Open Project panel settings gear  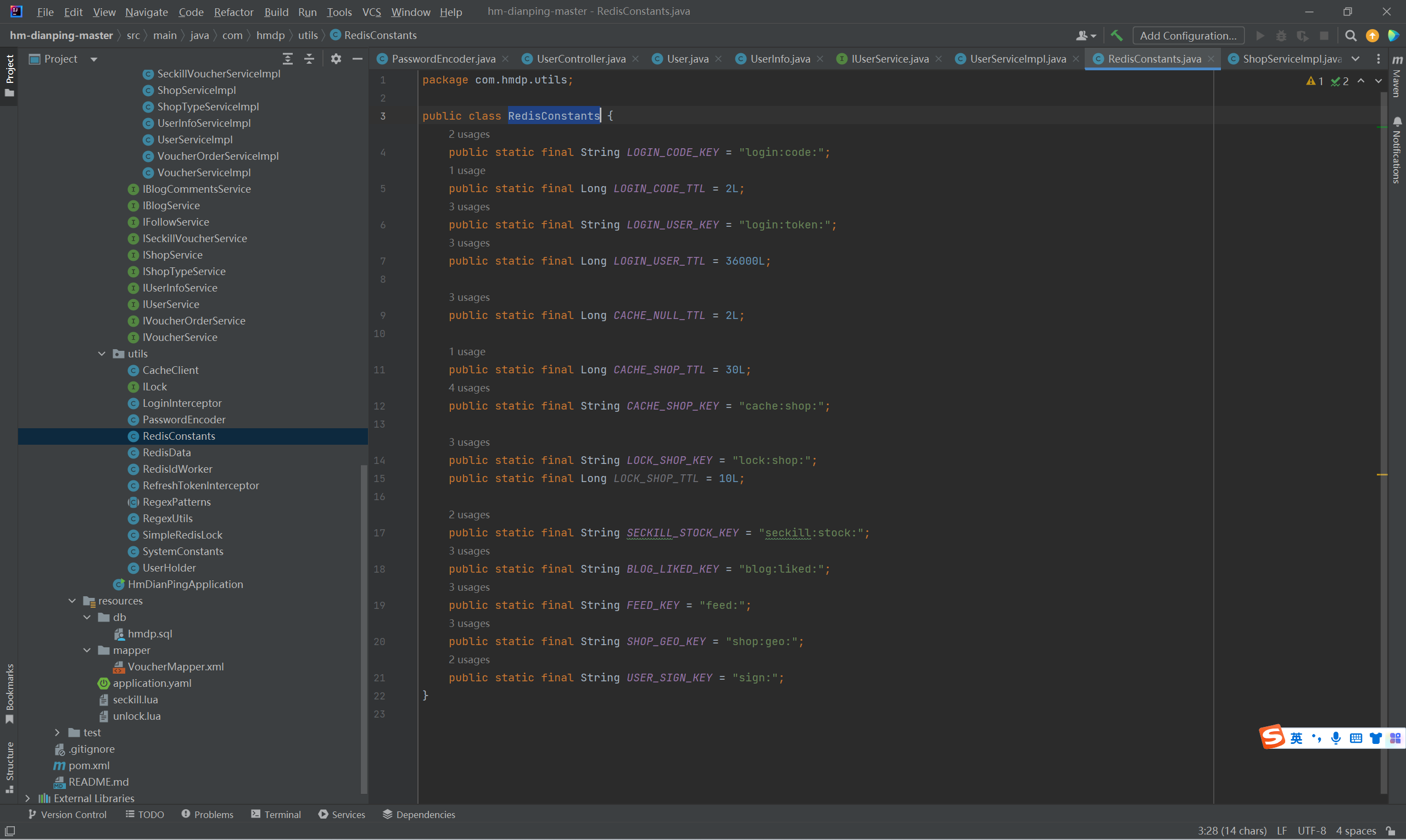click(x=336, y=59)
